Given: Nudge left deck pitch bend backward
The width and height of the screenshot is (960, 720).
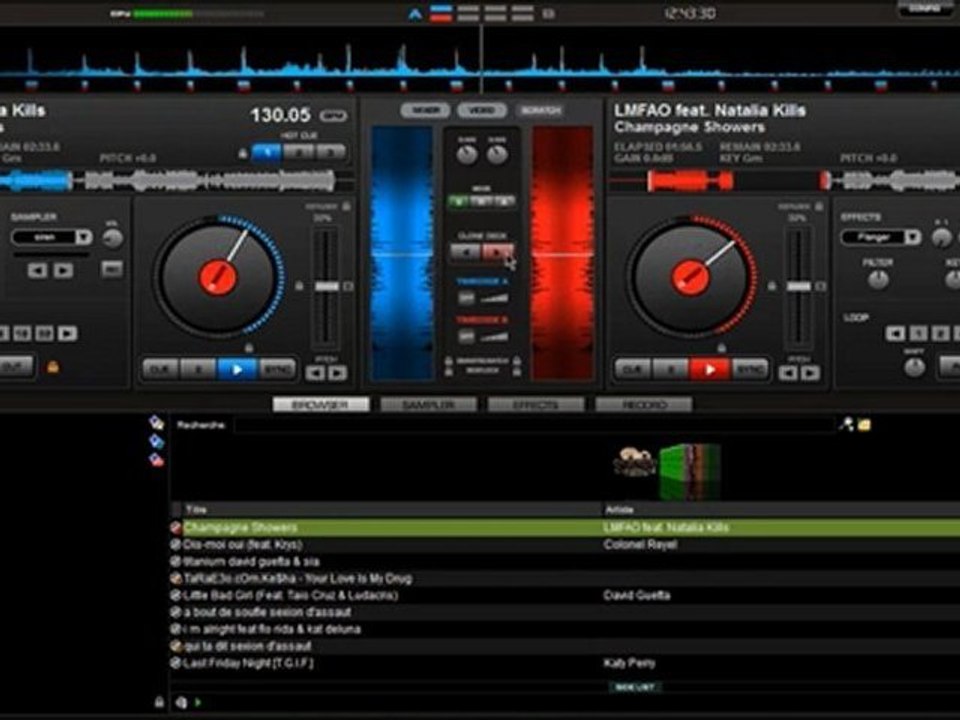Looking at the screenshot, I should [x=315, y=373].
